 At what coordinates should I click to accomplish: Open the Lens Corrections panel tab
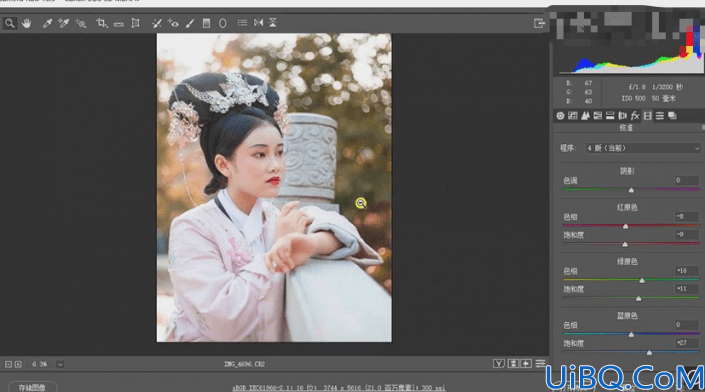click(623, 116)
